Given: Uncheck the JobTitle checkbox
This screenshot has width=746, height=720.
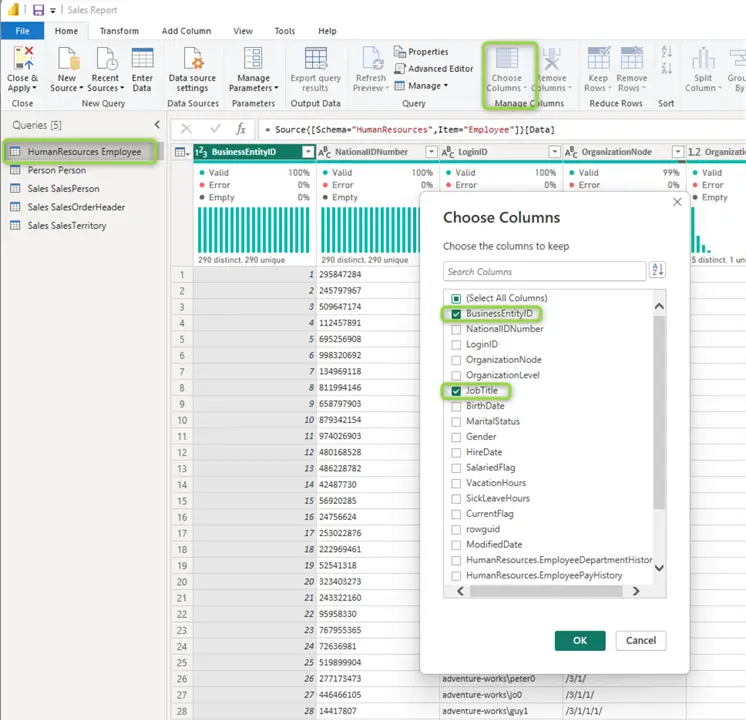Looking at the screenshot, I should 456,391.
